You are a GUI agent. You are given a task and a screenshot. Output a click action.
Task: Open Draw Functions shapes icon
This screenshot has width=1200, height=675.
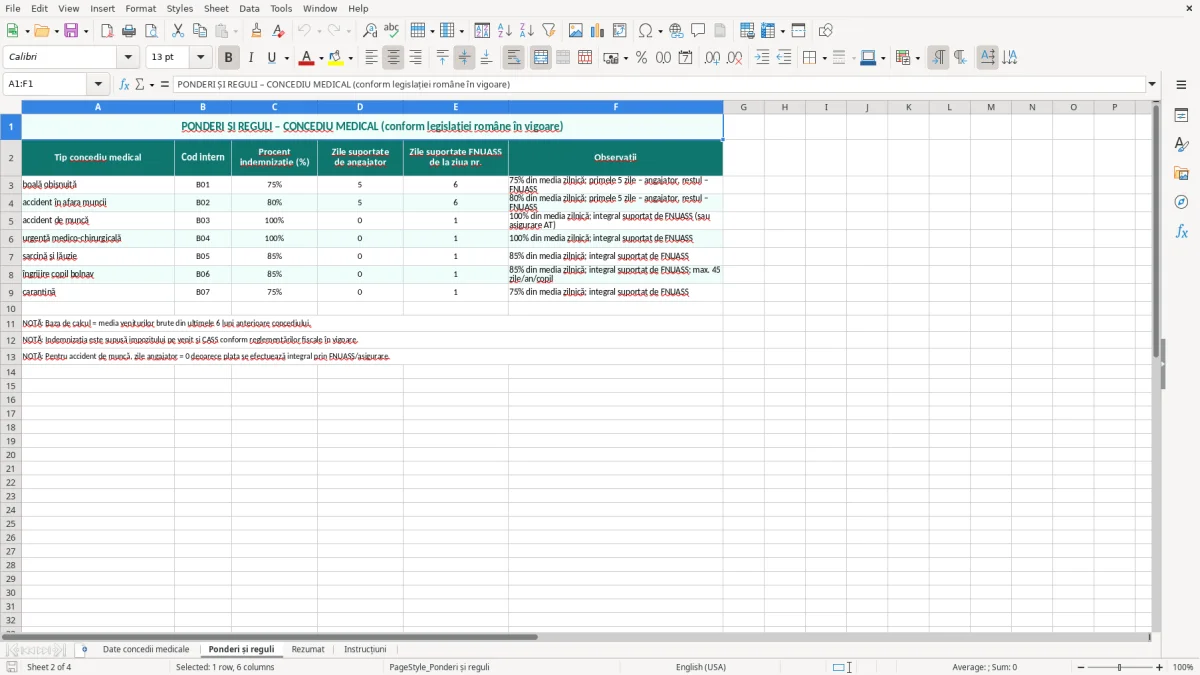[826, 30]
